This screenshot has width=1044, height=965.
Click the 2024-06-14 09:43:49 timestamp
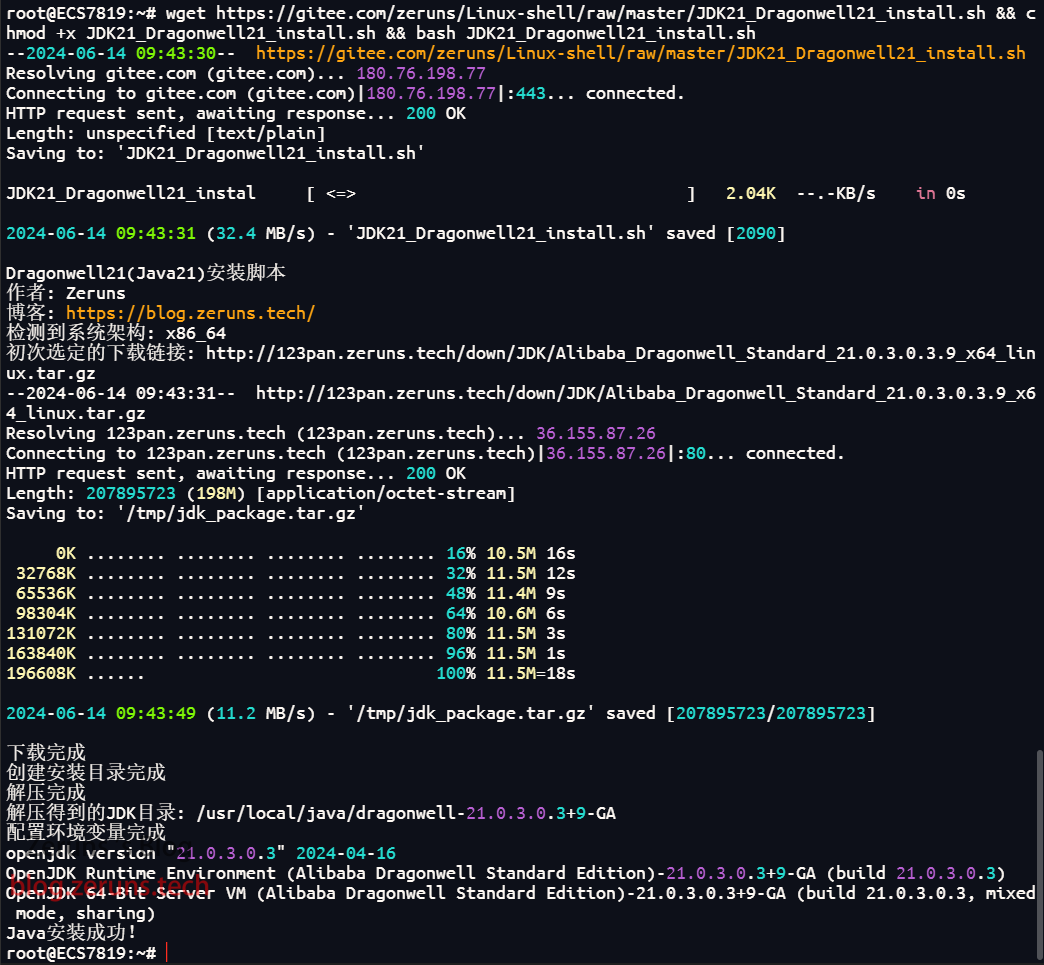click(x=101, y=713)
